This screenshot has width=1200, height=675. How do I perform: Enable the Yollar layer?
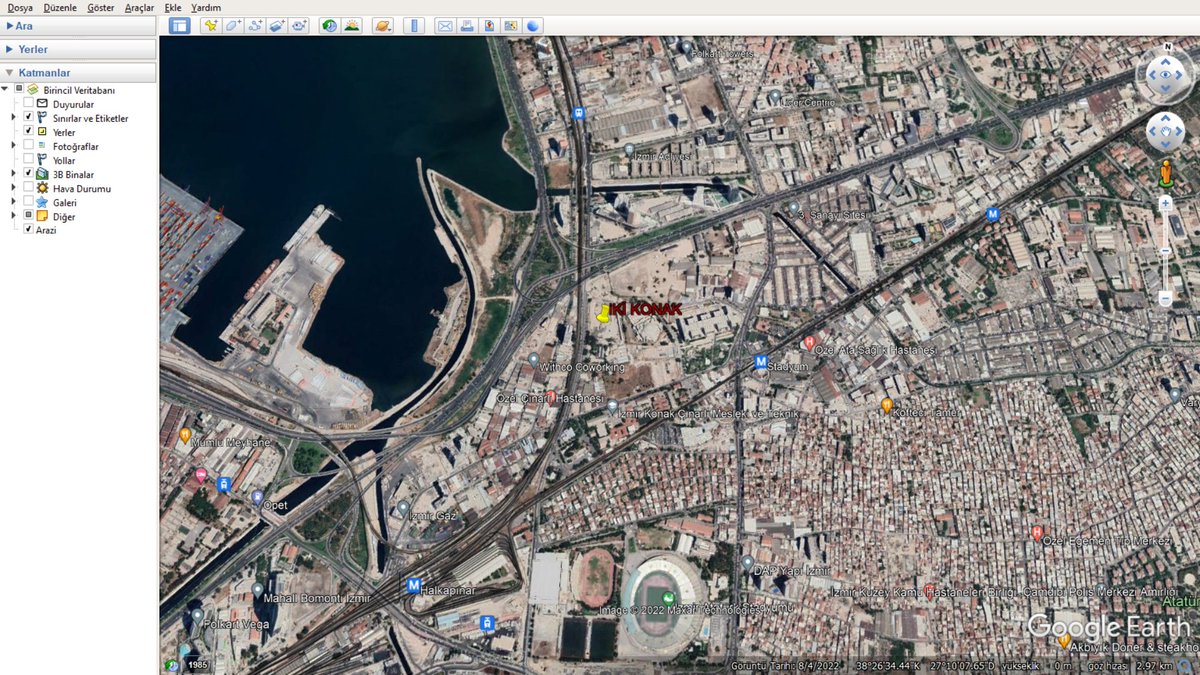[27, 159]
